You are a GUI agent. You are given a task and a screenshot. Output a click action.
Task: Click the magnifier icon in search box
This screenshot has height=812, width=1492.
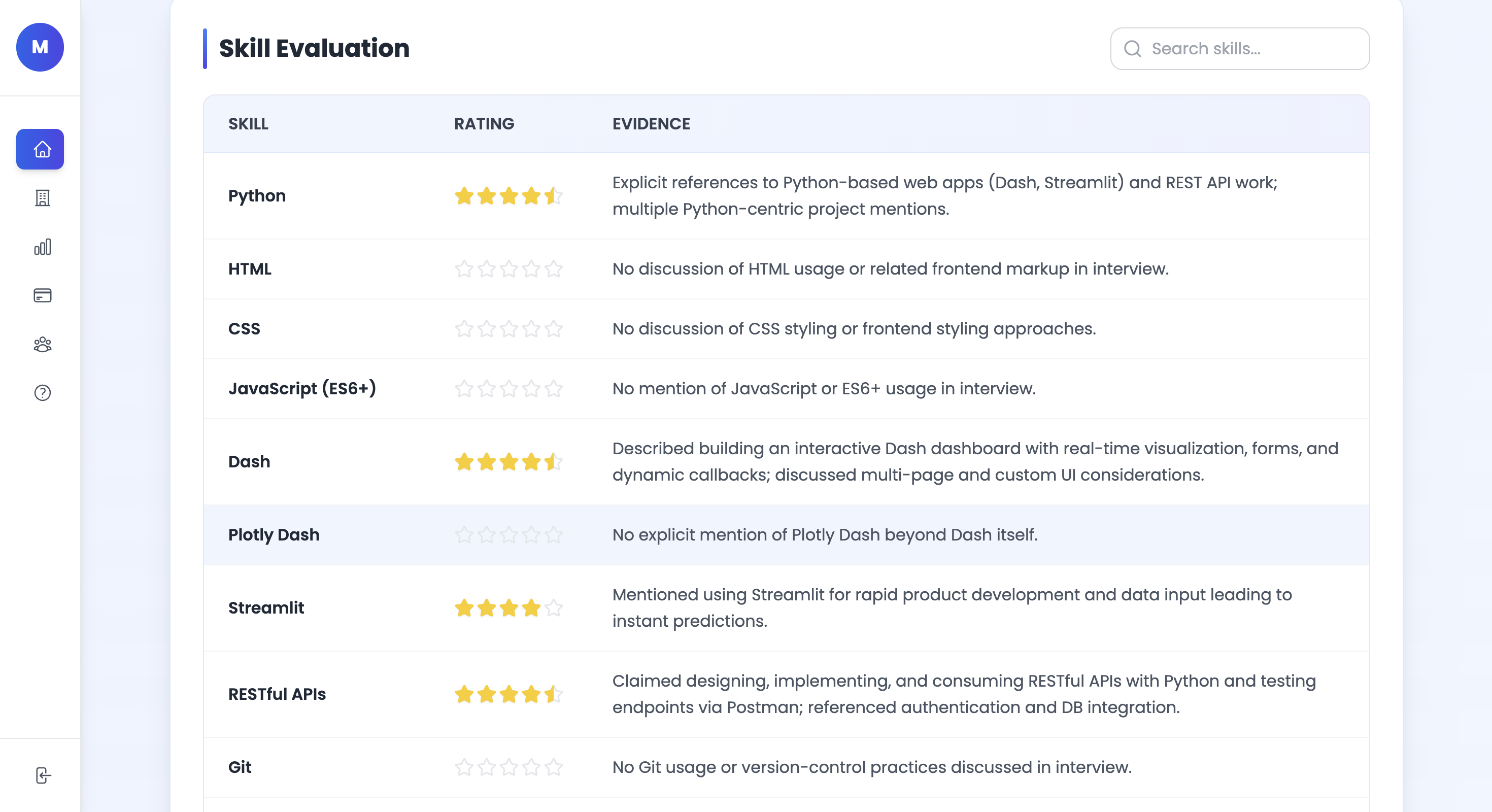pos(1133,49)
